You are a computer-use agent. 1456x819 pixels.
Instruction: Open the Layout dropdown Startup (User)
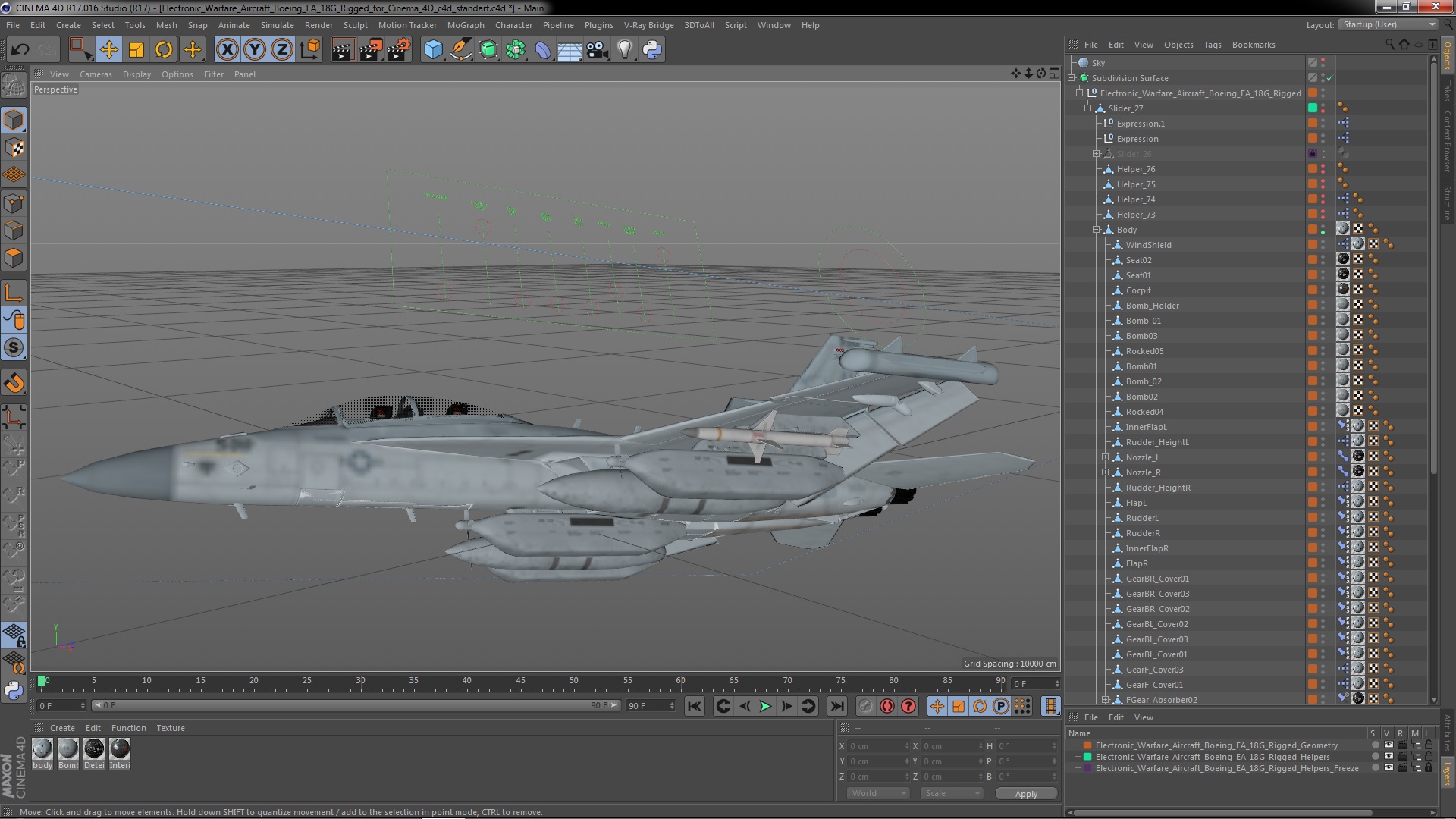[x=1388, y=25]
